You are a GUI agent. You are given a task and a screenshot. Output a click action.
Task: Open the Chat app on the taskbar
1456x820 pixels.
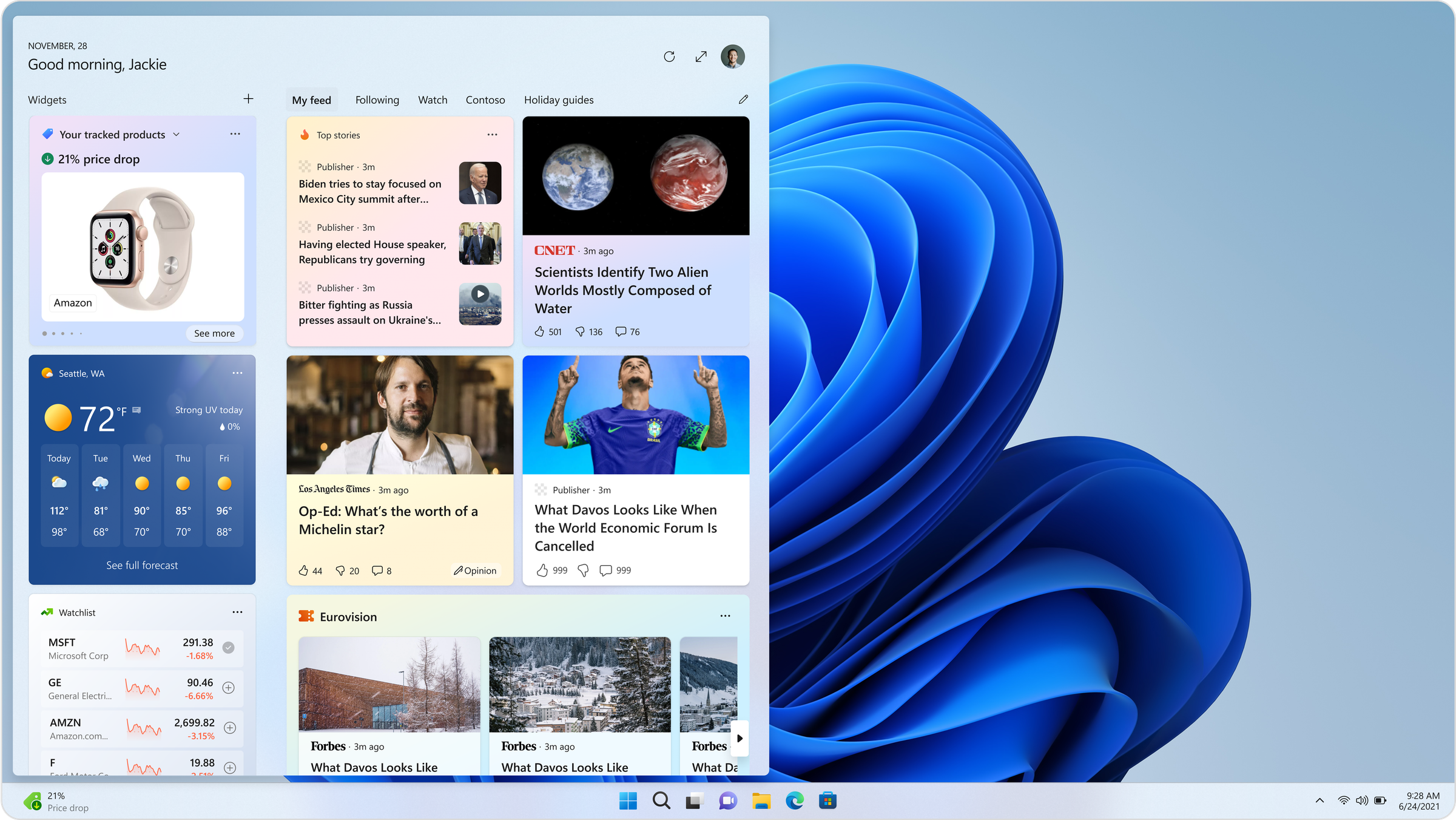(728, 801)
